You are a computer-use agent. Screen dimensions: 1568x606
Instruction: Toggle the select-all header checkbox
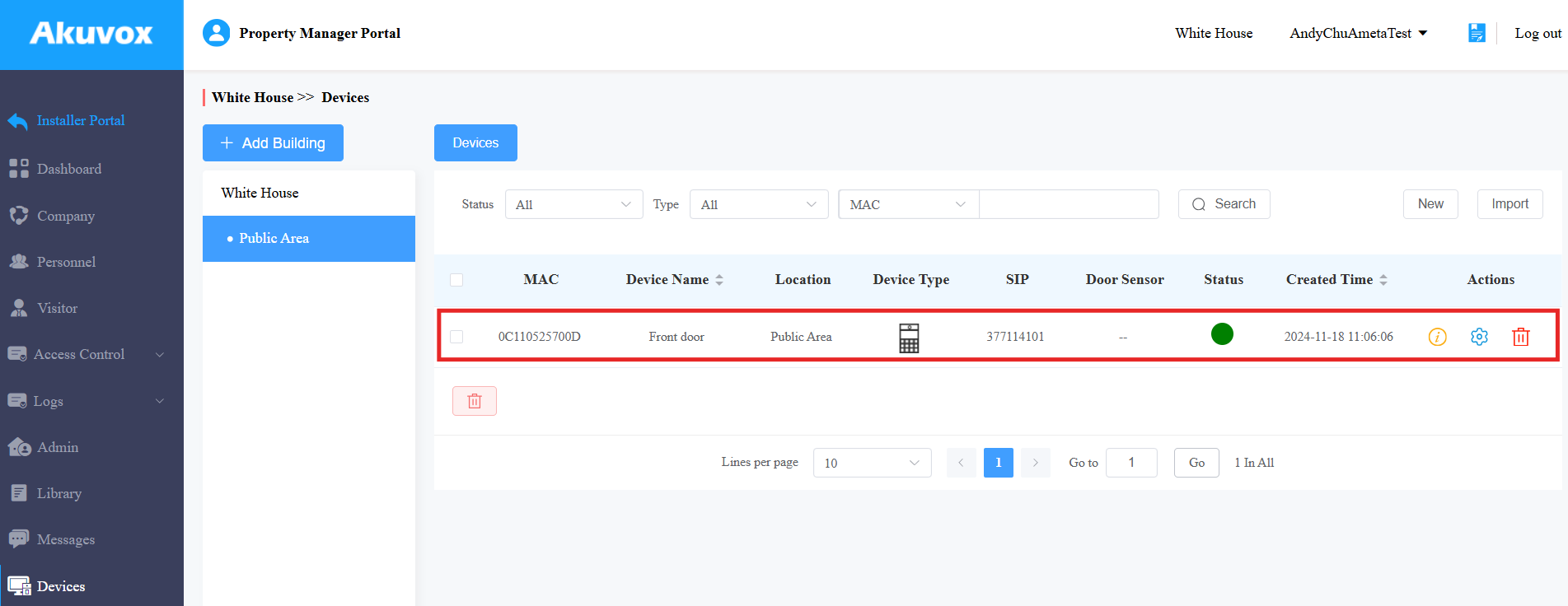pos(456,280)
